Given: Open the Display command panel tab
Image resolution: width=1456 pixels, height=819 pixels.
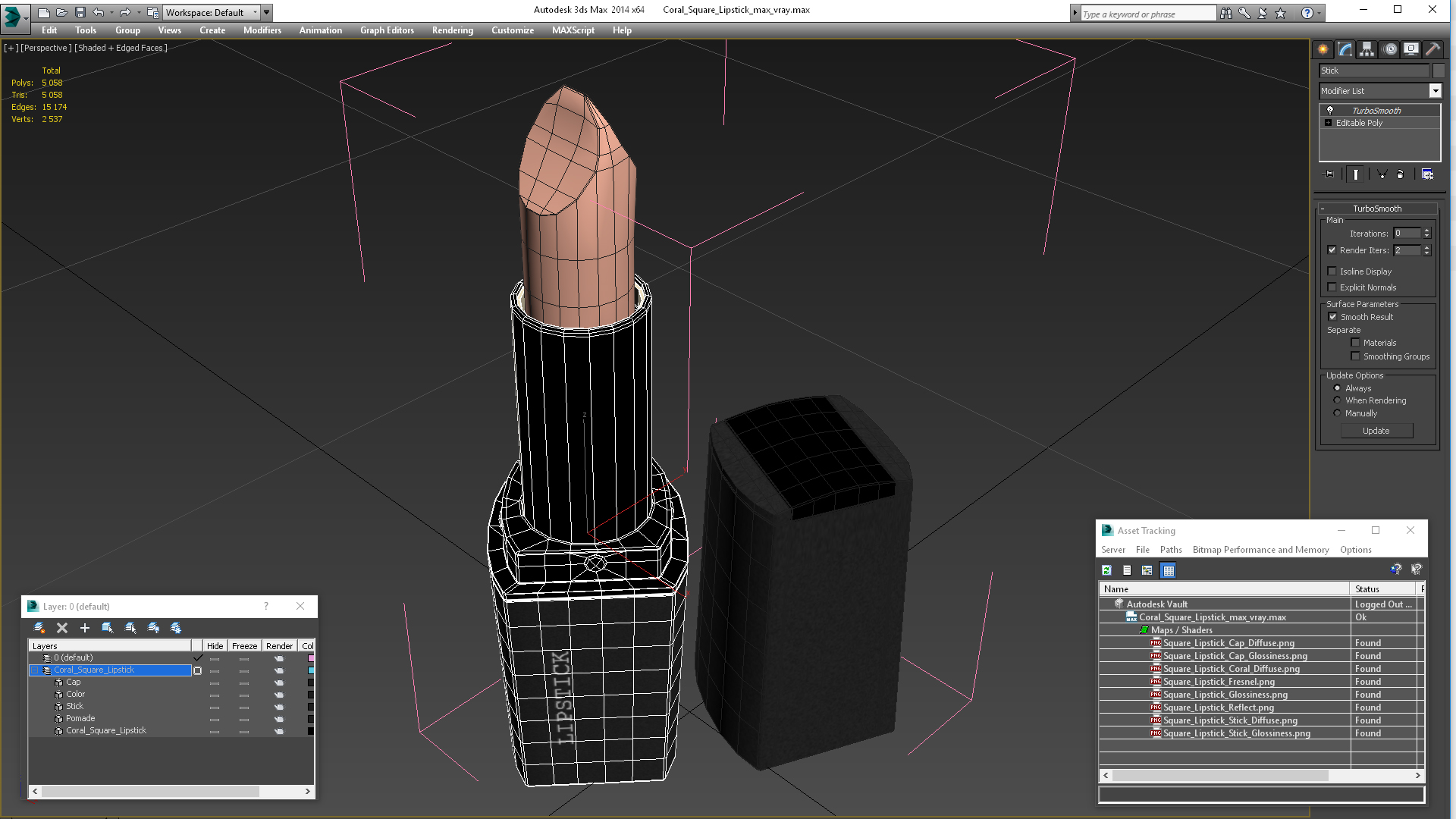Looking at the screenshot, I should pos(1411,49).
